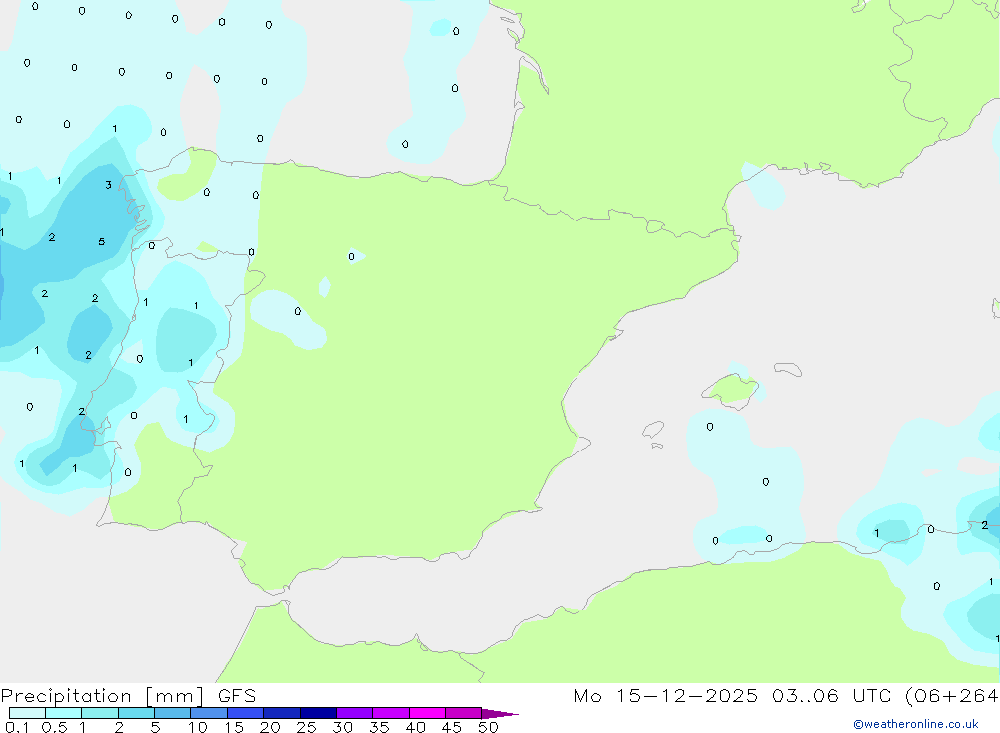
Task: Select the violet swatch between 35 and 40
Action: tap(391, 713)
